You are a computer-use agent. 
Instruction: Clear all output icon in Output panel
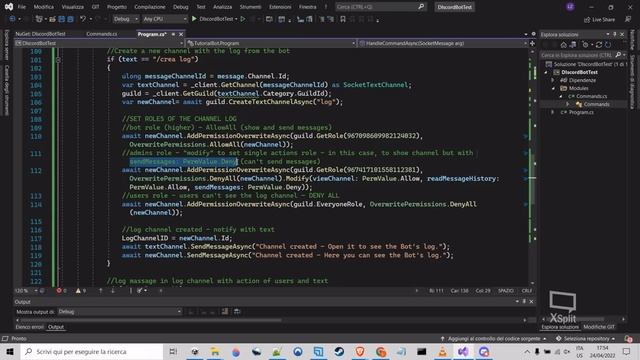pyautogui.click(x=224, y=311)
